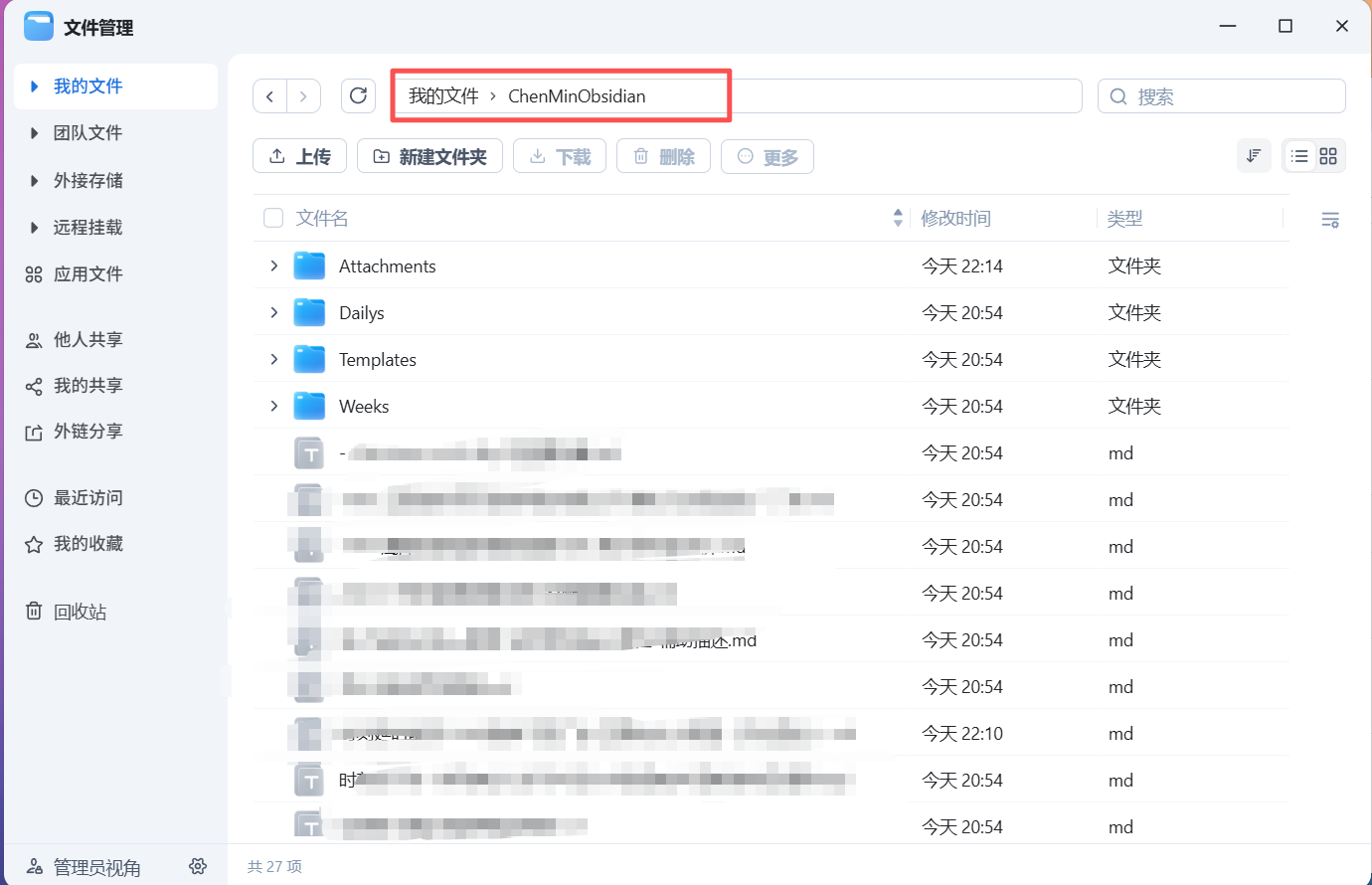Click the 新建文件夹 button

click(x=429, y=156)
